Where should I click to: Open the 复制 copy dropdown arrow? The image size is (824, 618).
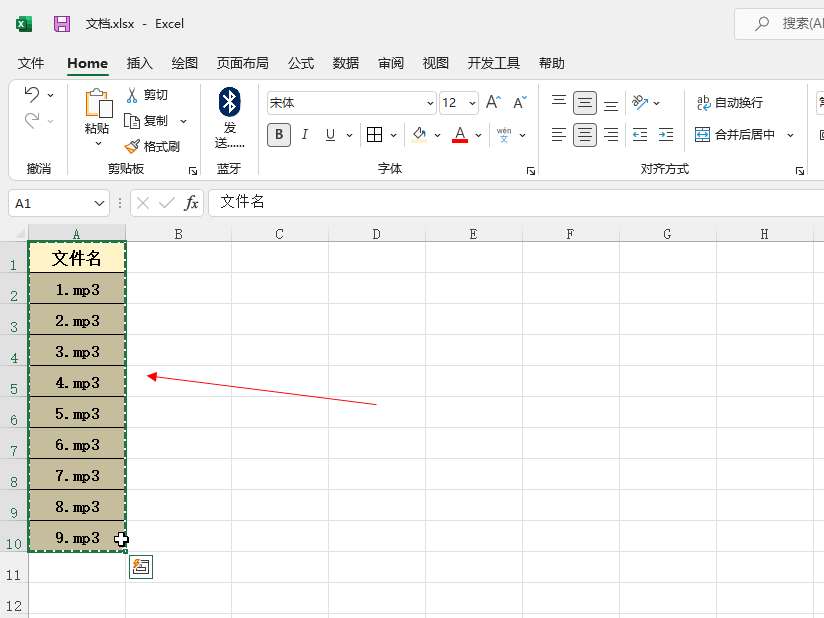click(183, 121)
